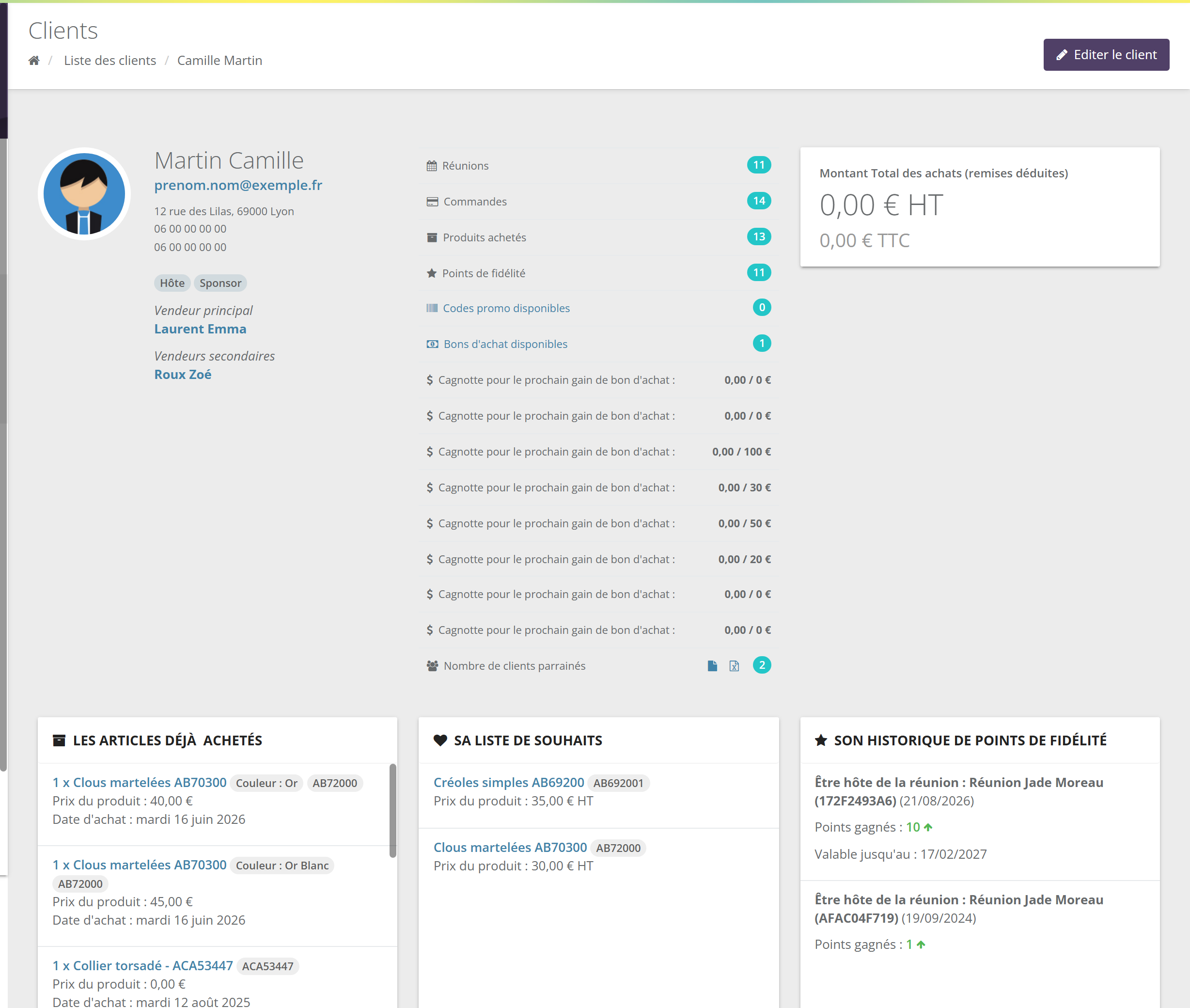
Task: Open wishlist Clous martelées AB70300
Action: [x=510, y=848]
